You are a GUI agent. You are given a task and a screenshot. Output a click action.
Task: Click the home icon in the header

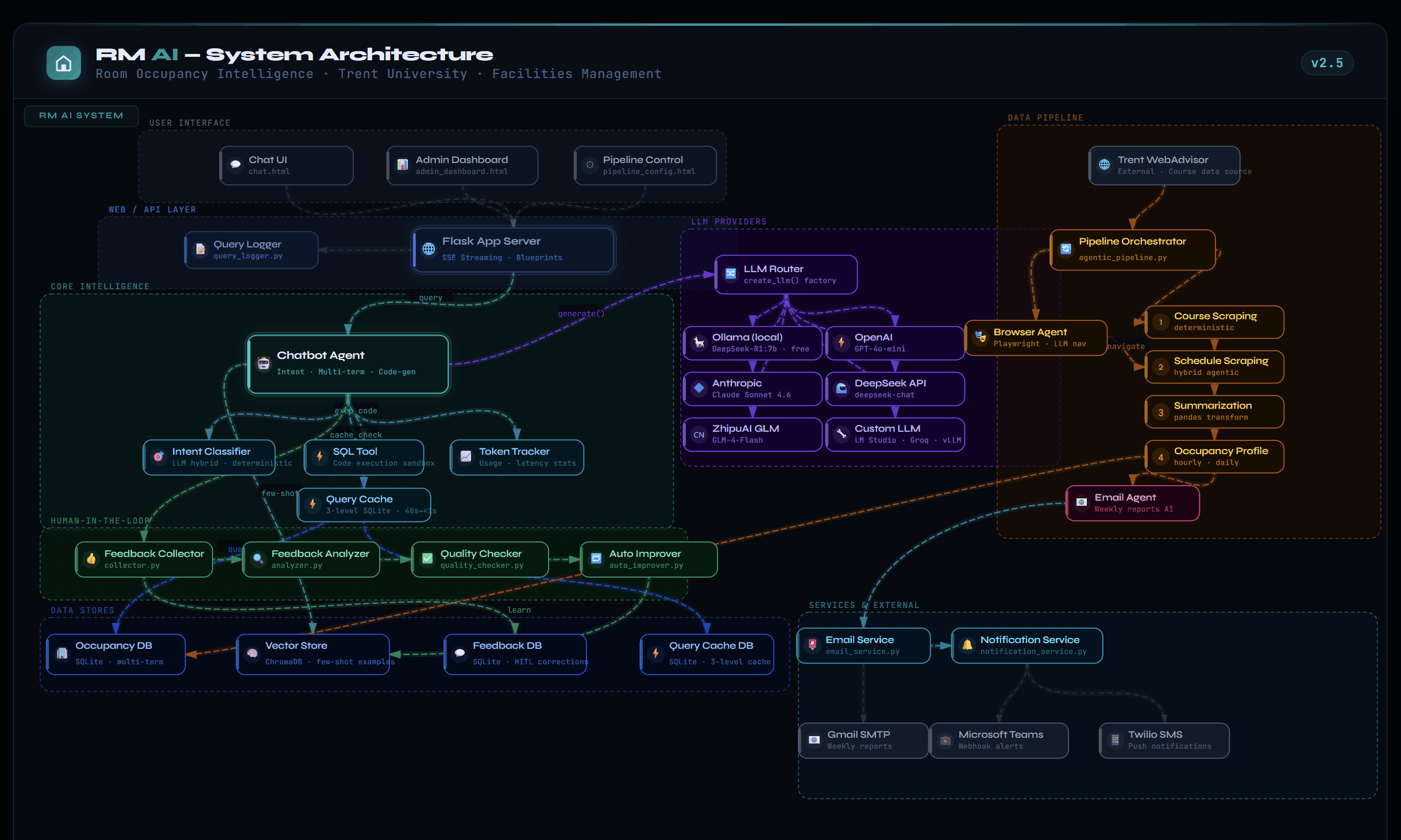[x=64, y=63]
